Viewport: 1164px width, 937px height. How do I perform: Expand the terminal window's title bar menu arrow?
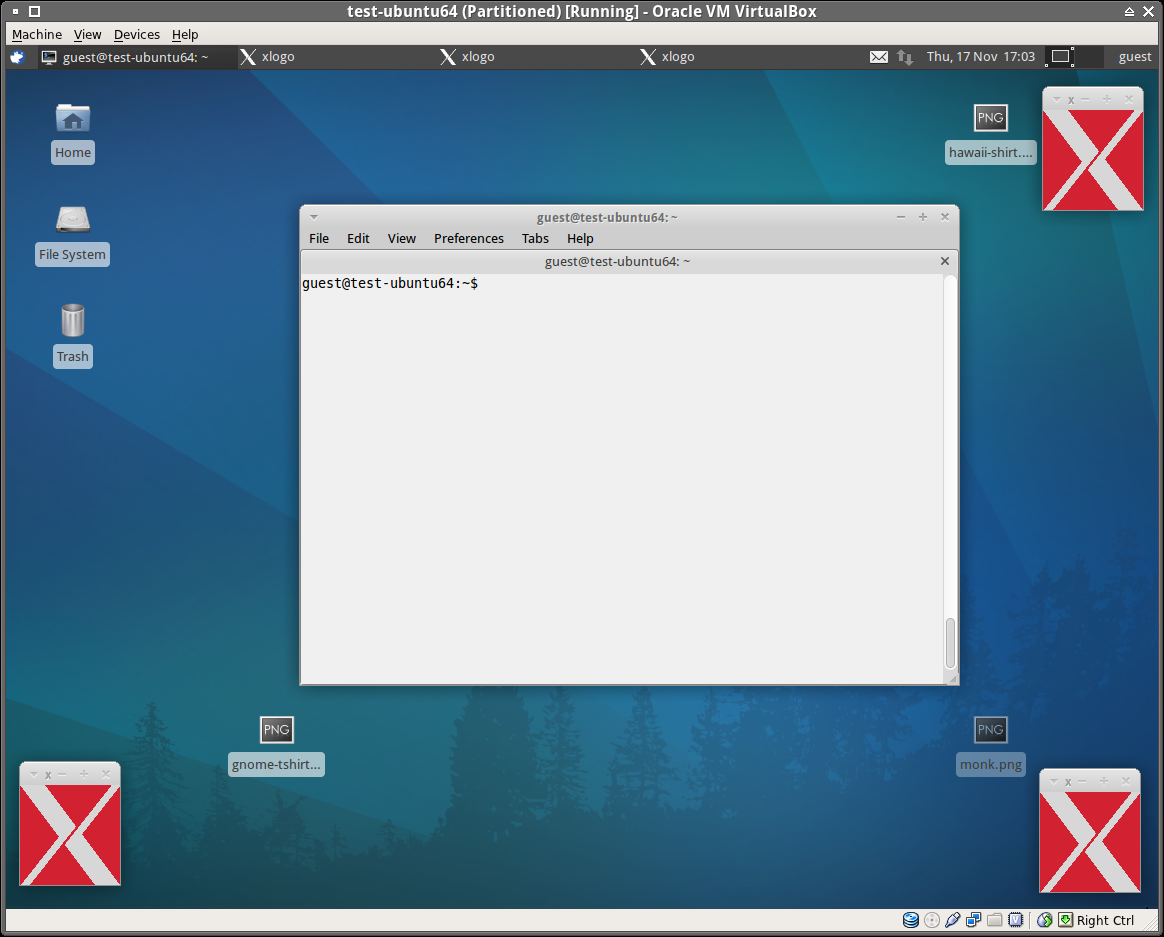coord(313,217)
